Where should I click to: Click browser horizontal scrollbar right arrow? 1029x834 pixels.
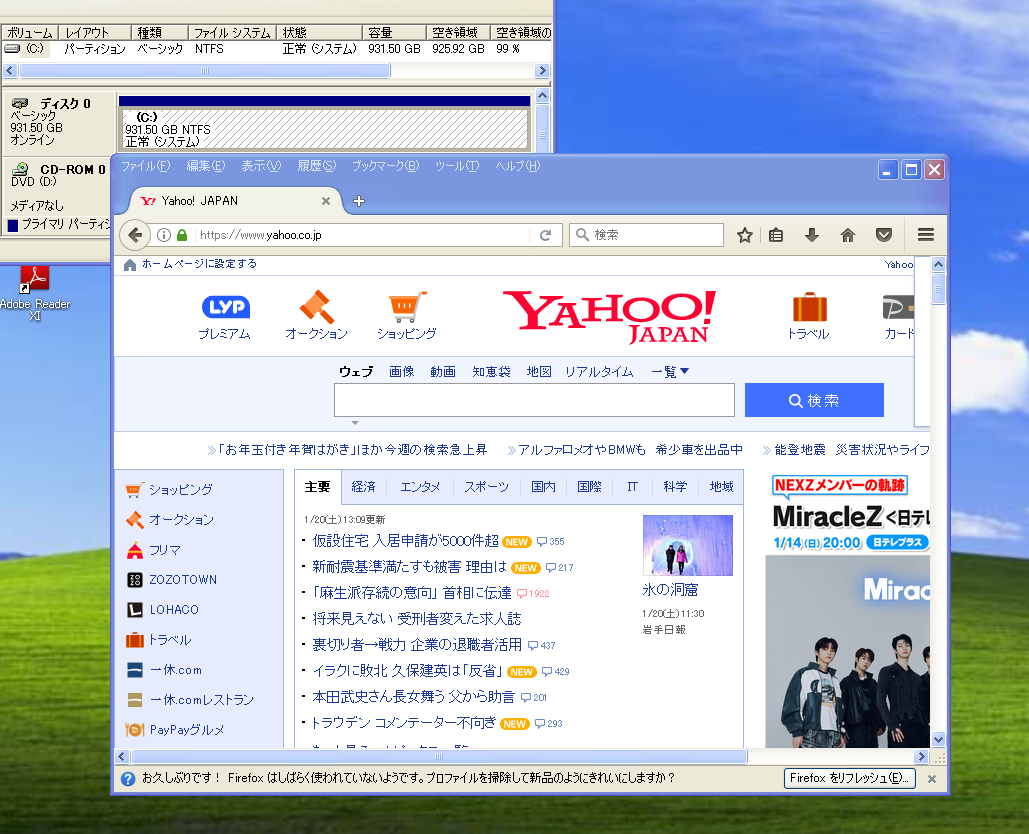click(x=921, y=757)
